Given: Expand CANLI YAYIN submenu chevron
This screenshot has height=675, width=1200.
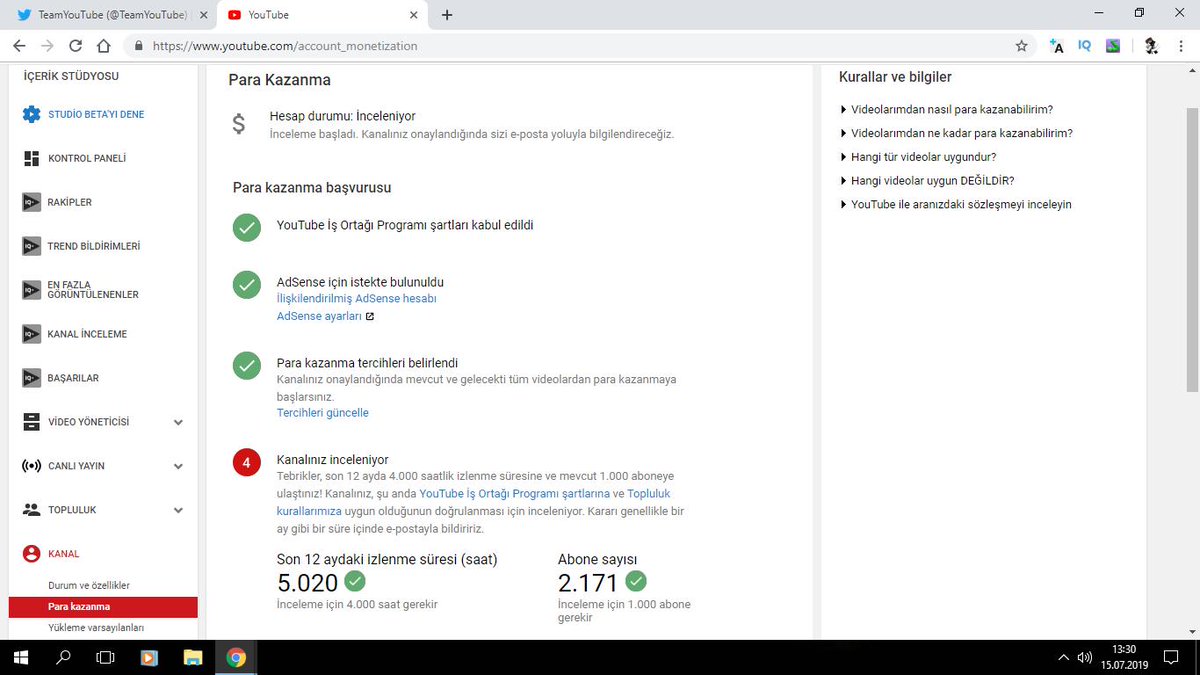Looking at the screenshot, I should pyautogui.click(x=178, y=466).
